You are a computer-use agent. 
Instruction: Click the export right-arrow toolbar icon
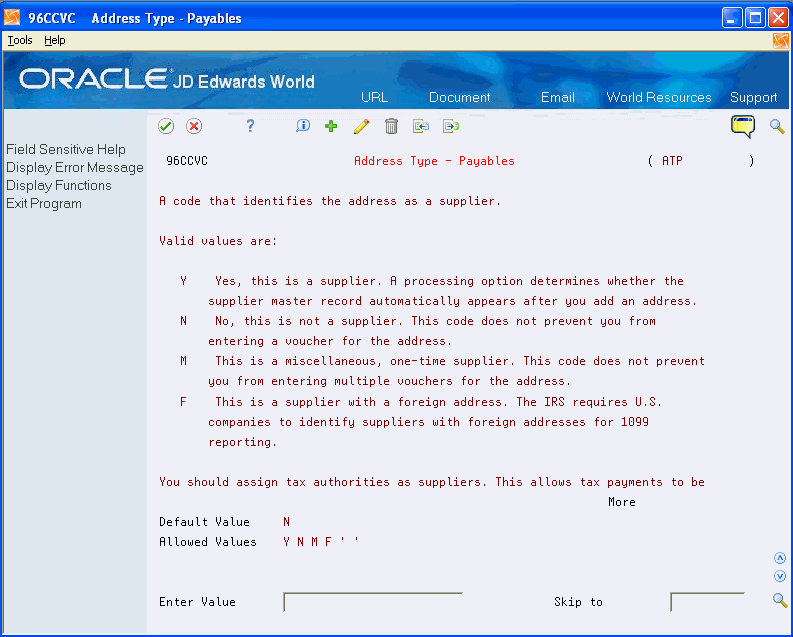[x=451, y=126]
